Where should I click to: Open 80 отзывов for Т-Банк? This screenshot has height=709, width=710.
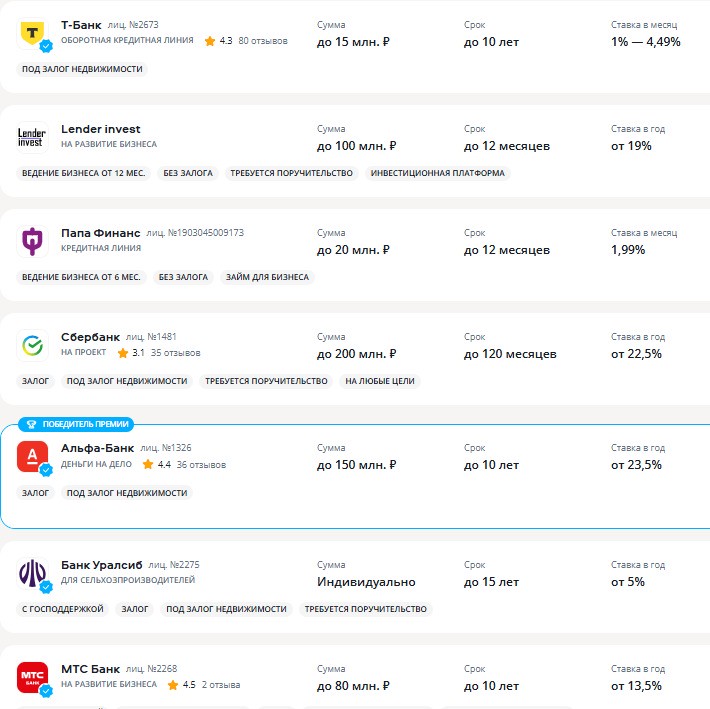click(x=263, y=41)
